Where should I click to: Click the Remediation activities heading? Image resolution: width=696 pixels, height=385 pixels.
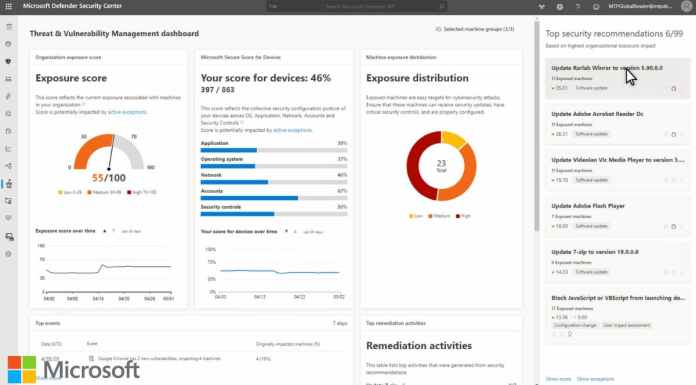click(419, 345)
